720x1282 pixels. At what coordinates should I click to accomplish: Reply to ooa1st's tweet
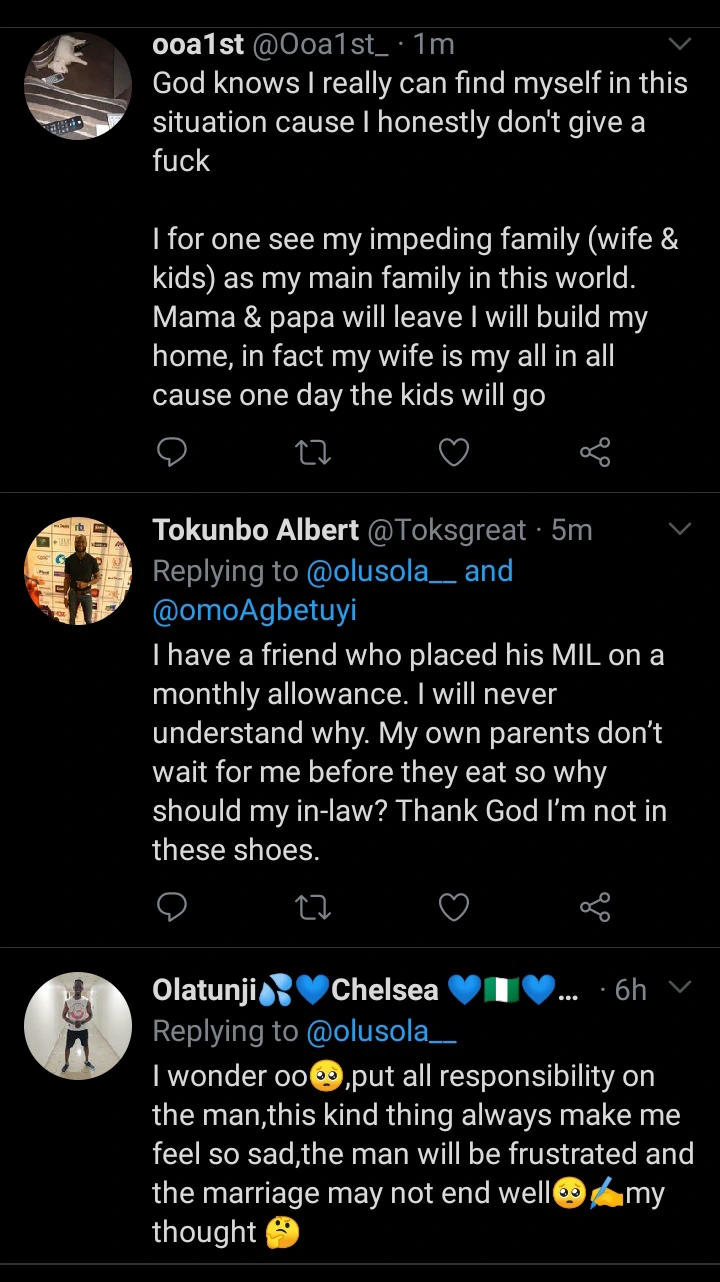[172, 454]
